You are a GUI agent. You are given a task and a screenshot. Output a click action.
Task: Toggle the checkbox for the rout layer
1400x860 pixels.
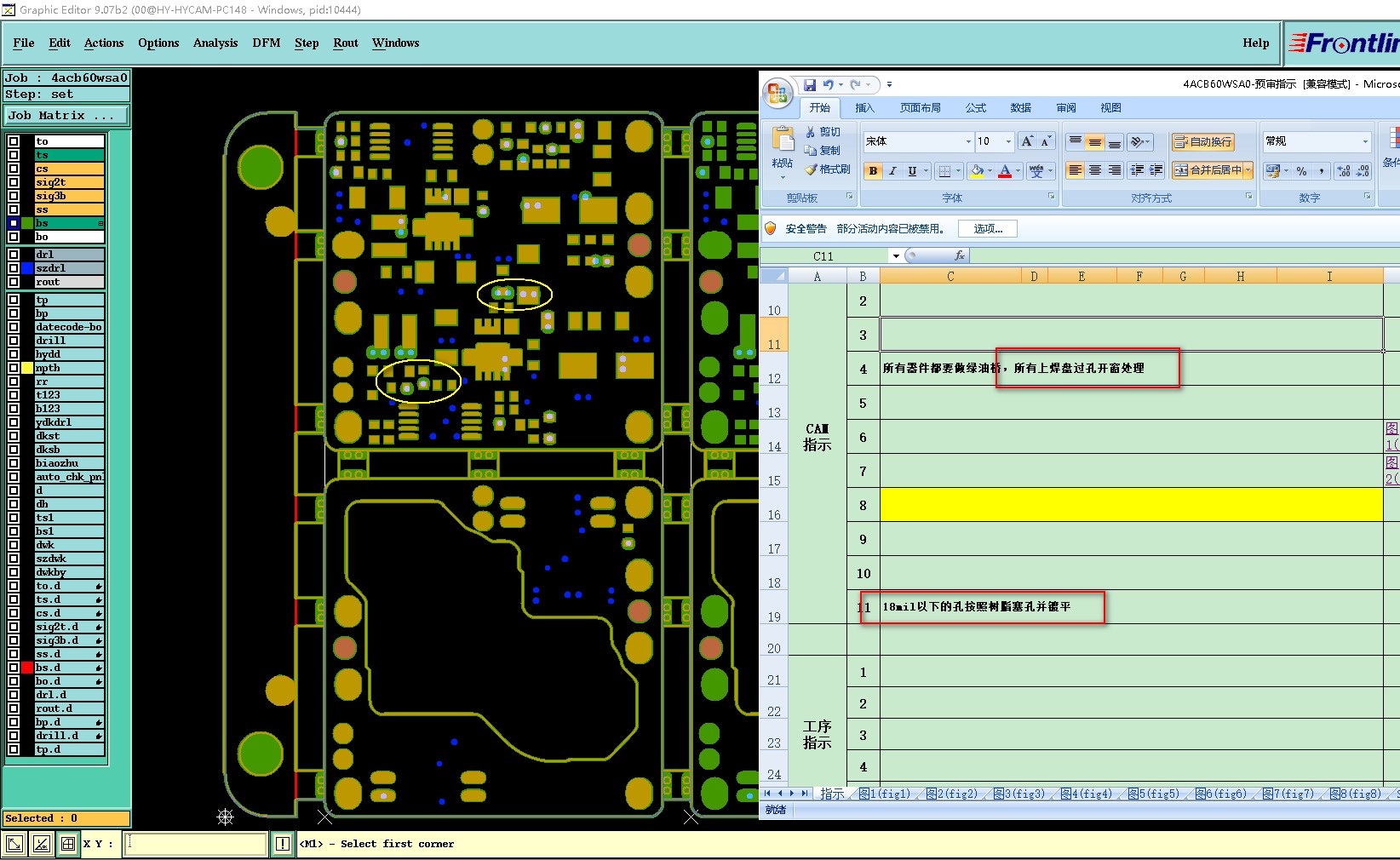(x=14, y=281)
